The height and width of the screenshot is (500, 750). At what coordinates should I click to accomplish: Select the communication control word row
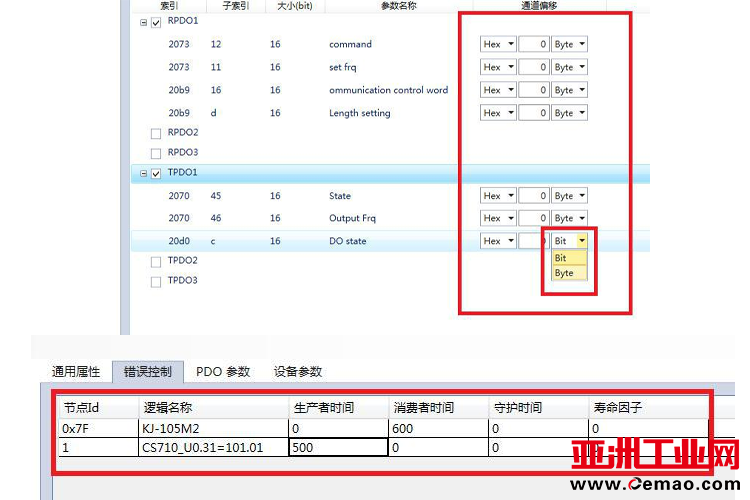pyautogui.click(x=390, y=90)
